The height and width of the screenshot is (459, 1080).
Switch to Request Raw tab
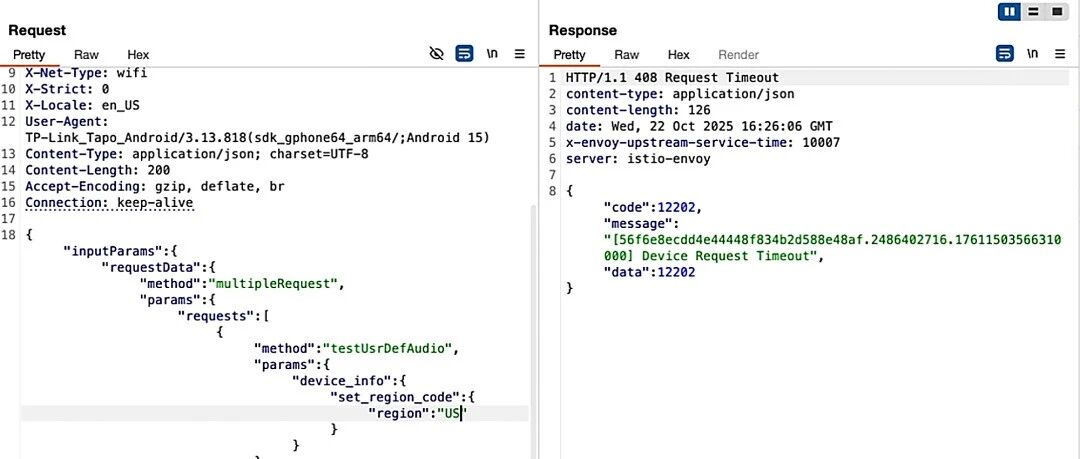click(86, 54)
